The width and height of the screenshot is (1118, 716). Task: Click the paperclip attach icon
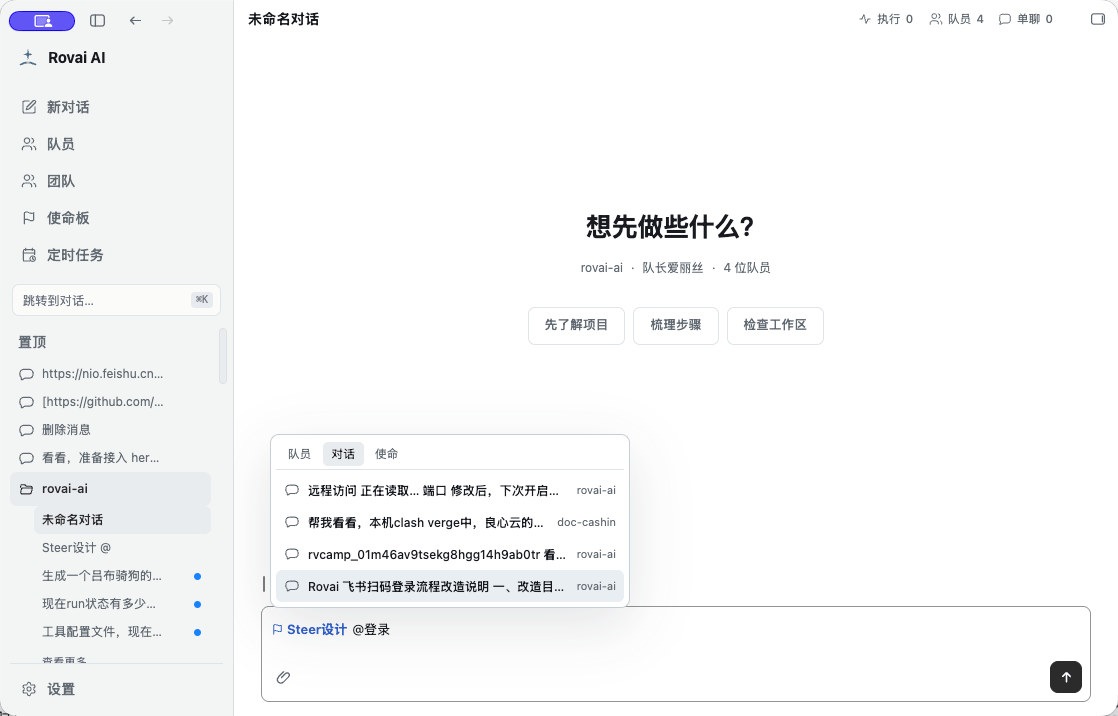point(283,677)
